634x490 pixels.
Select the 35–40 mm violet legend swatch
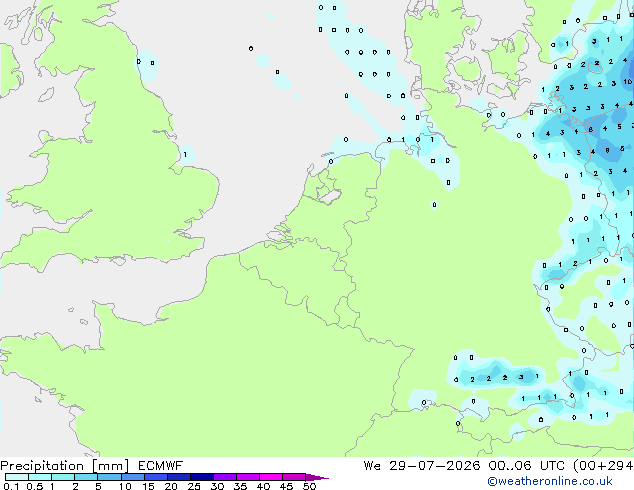(247, 477)
